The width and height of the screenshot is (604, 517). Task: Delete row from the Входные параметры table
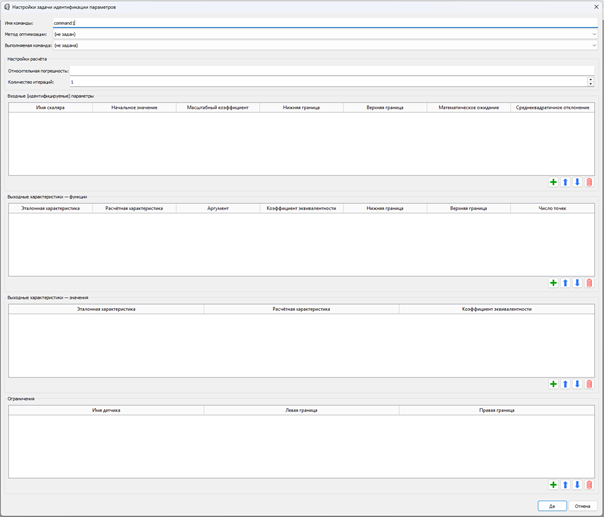click(589, 182)
